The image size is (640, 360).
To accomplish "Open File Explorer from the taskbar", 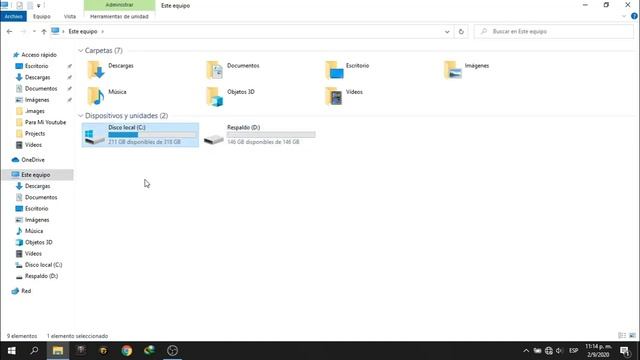I will click(x=58, y=351).
